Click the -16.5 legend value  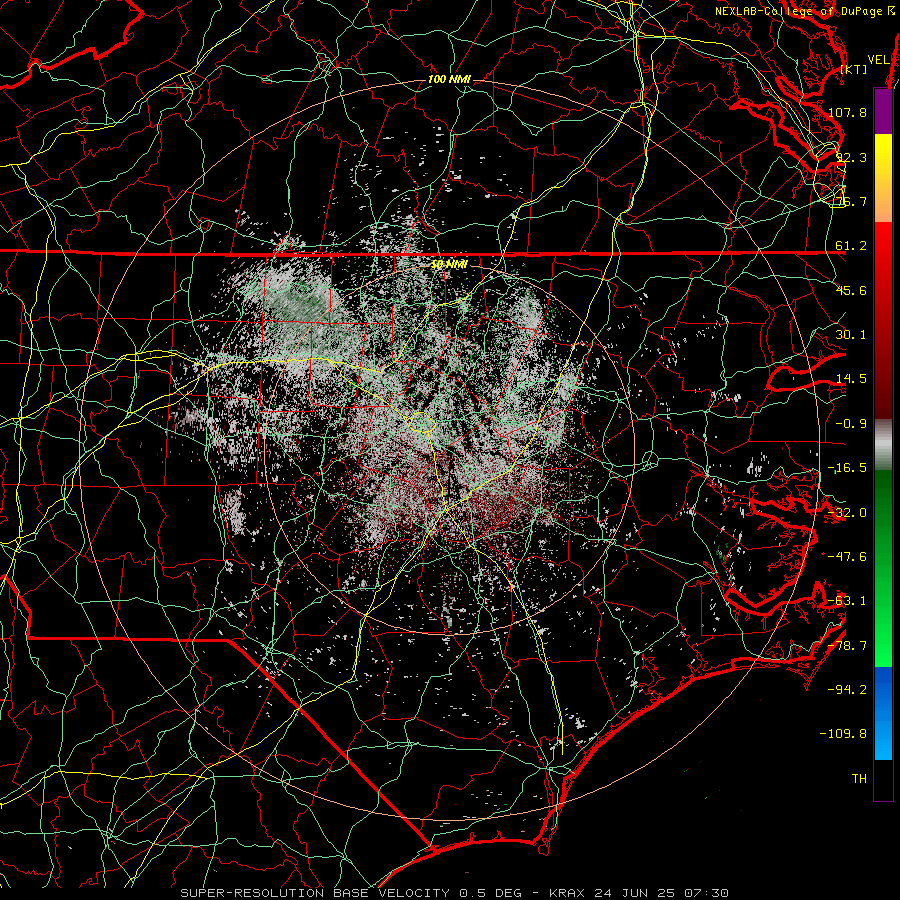pos(847,468)
